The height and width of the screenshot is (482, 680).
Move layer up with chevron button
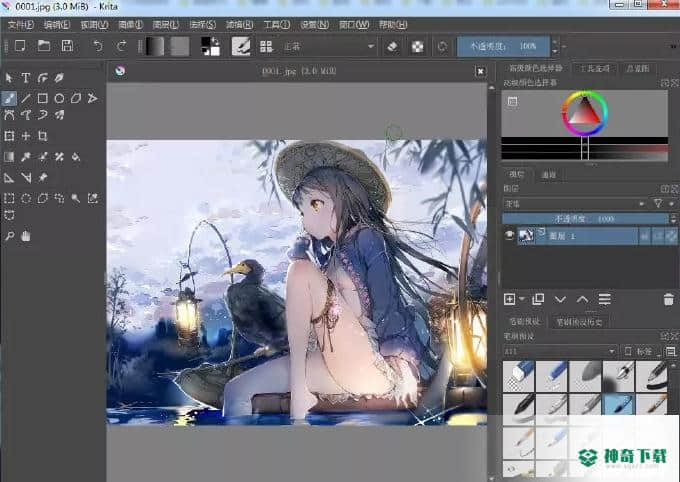tap(582, 299)
